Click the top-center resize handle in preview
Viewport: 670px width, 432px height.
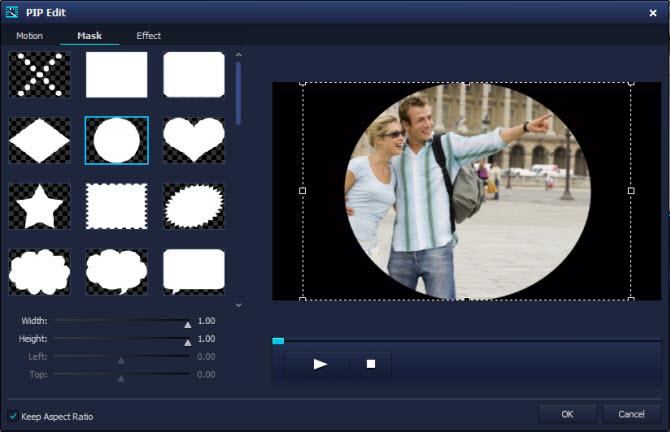pyautogui.click(x=467, y=84)
